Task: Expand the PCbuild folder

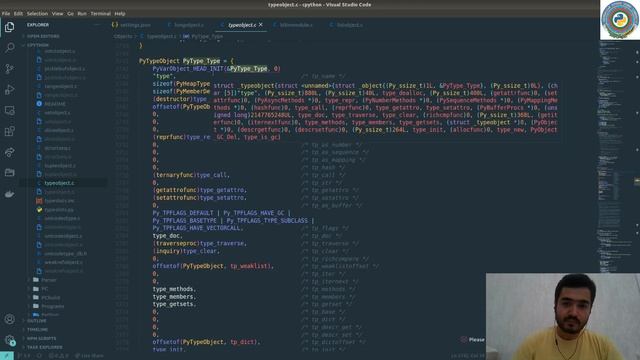Action: pyautogui.click(x=51, y=298)
